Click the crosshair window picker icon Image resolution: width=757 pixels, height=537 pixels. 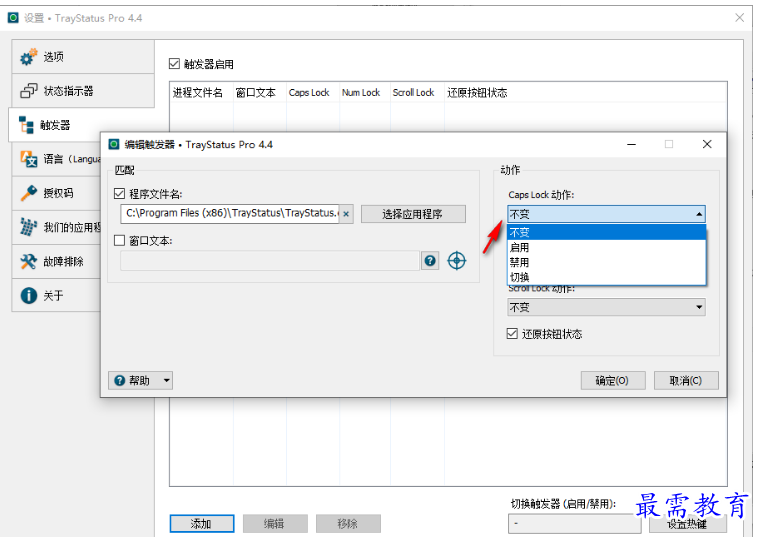click(457, 261)
